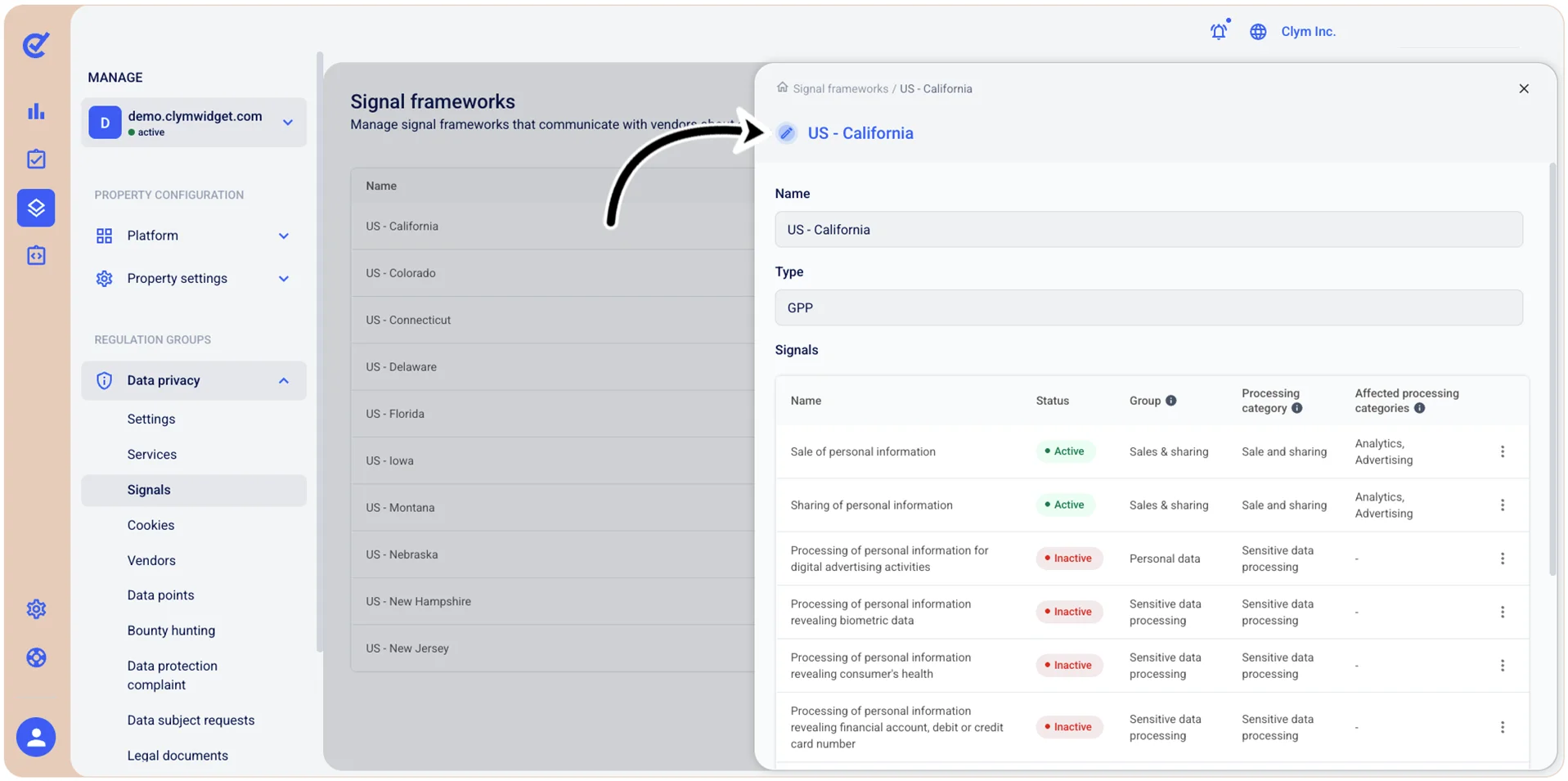The width and height of the screenshot is (1568, 781).
Task: Click the info icon next to Group
Action: point(1170,401)
